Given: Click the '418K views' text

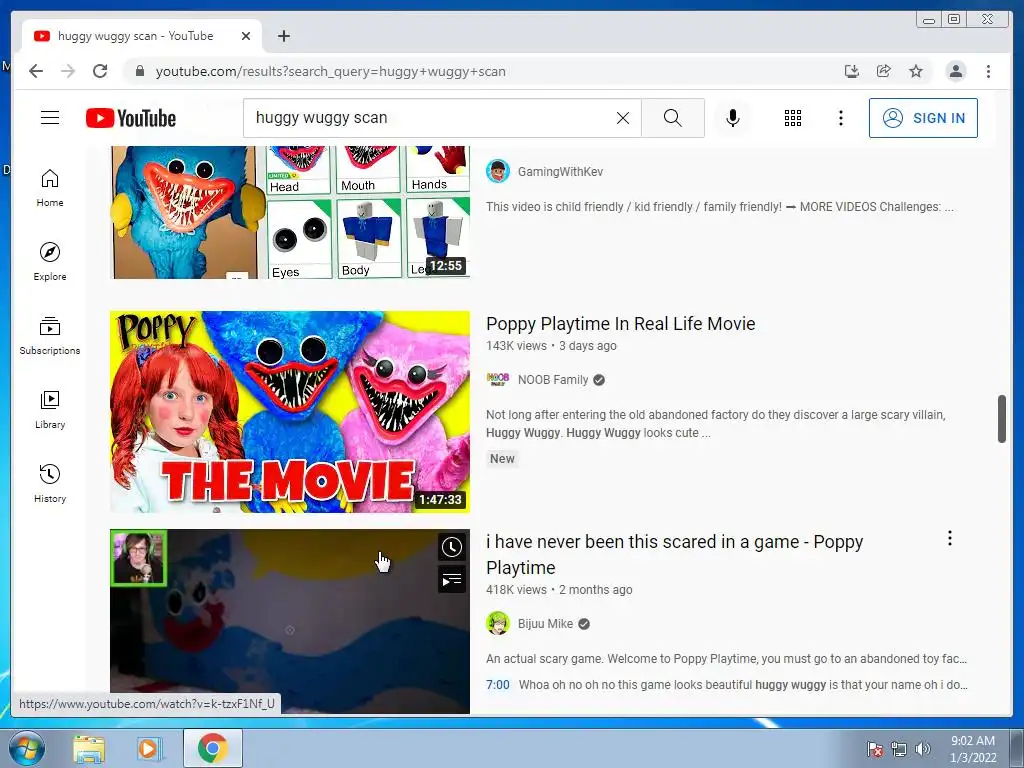Looking at the screenshot, I should click(x=516, y=590).
